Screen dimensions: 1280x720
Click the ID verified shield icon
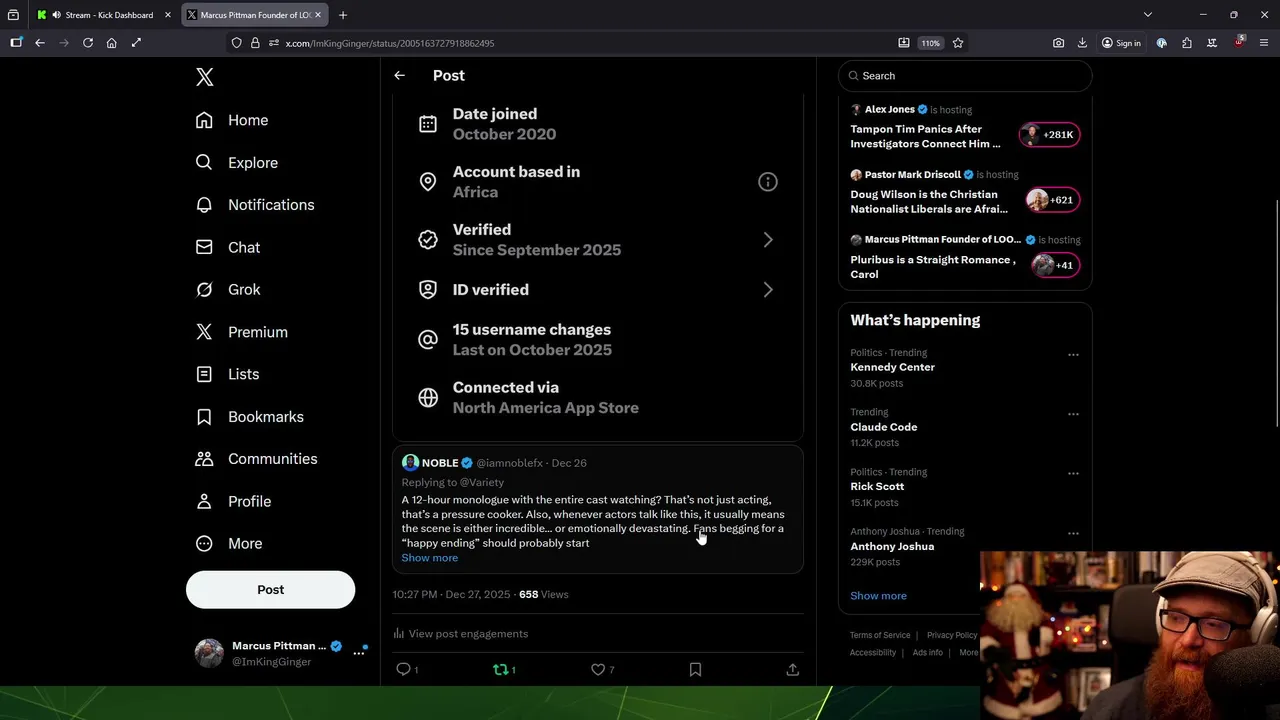428,290
